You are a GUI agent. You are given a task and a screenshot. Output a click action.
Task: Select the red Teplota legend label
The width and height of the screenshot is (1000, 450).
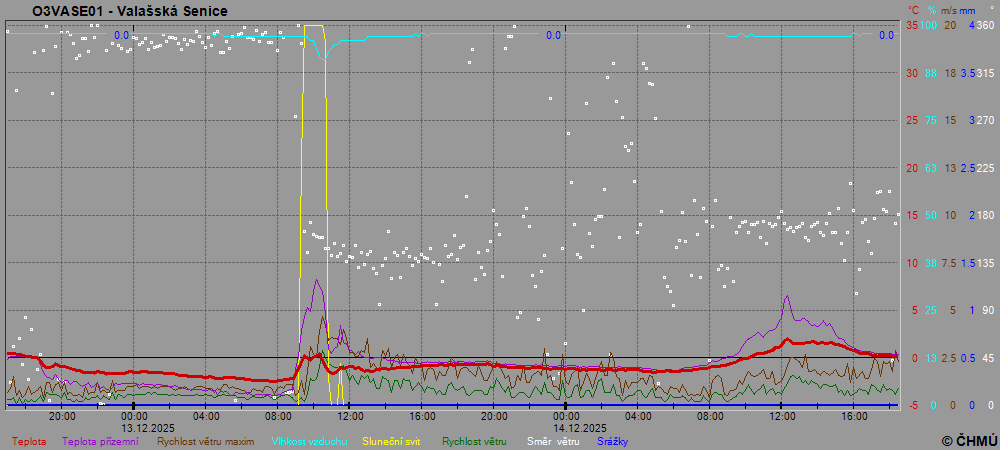[x=28, y=440]
